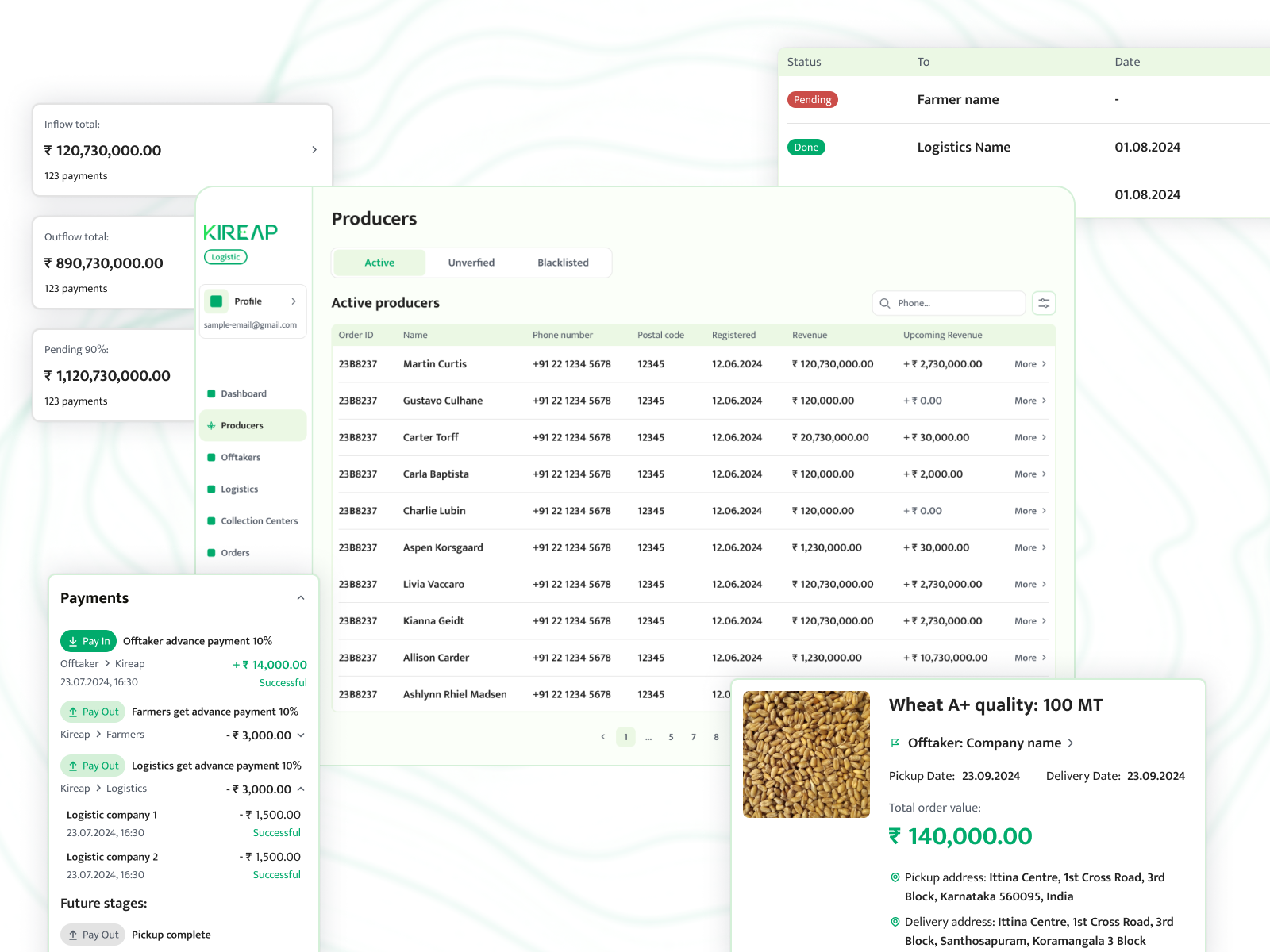Viewport: 1270px width, 952px height.
Task: Click the location pin beside pickup address
Action: [x=895, y=877]
